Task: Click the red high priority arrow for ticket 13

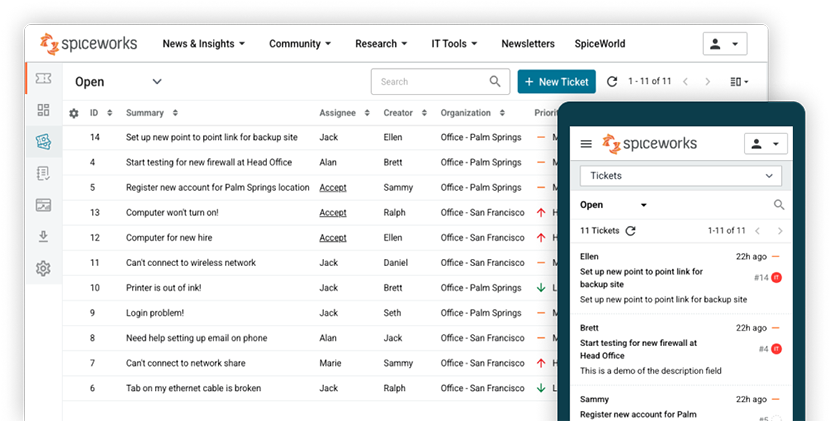Action: (541, 212)
